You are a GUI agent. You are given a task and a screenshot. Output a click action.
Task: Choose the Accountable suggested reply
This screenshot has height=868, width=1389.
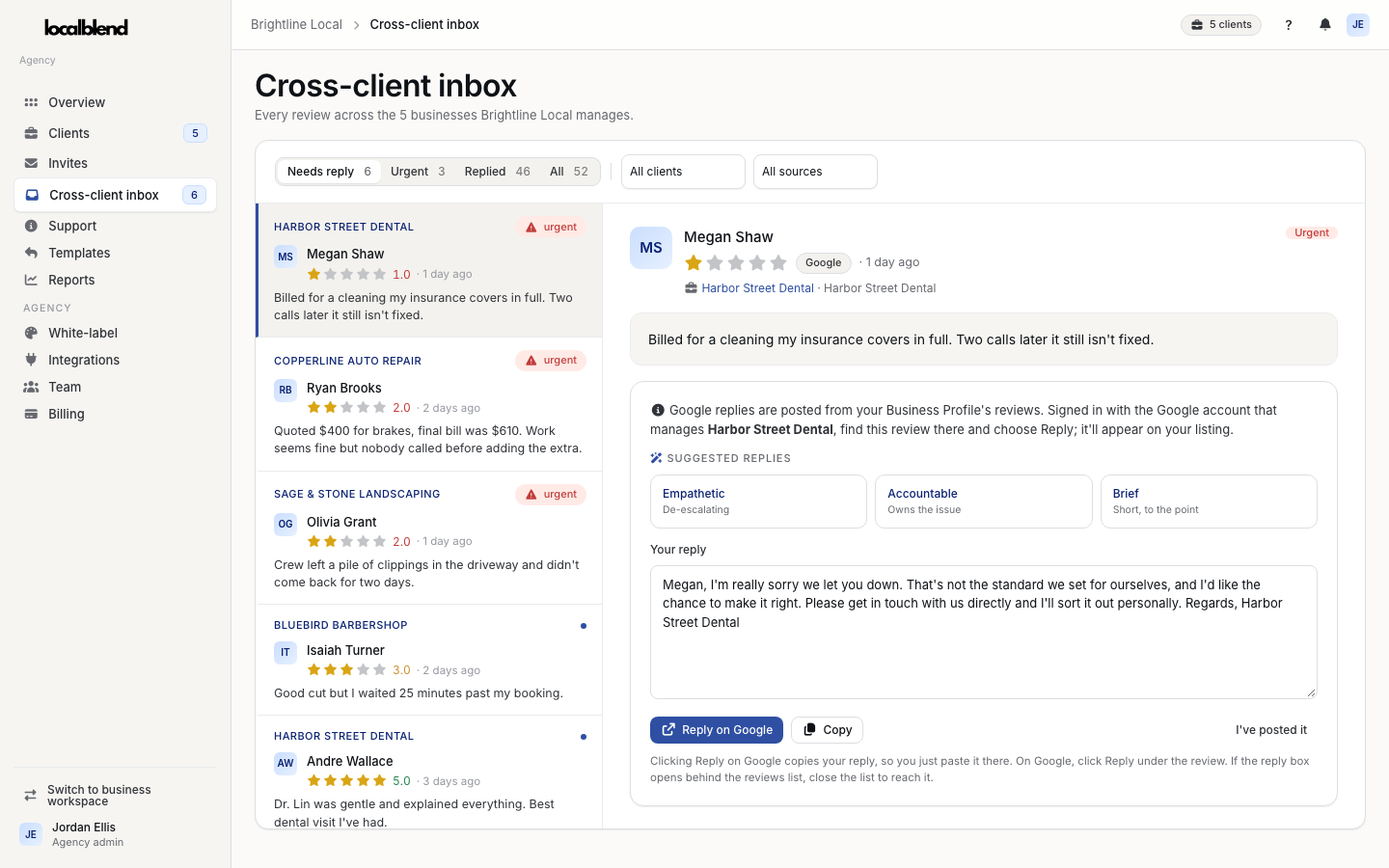984,502
